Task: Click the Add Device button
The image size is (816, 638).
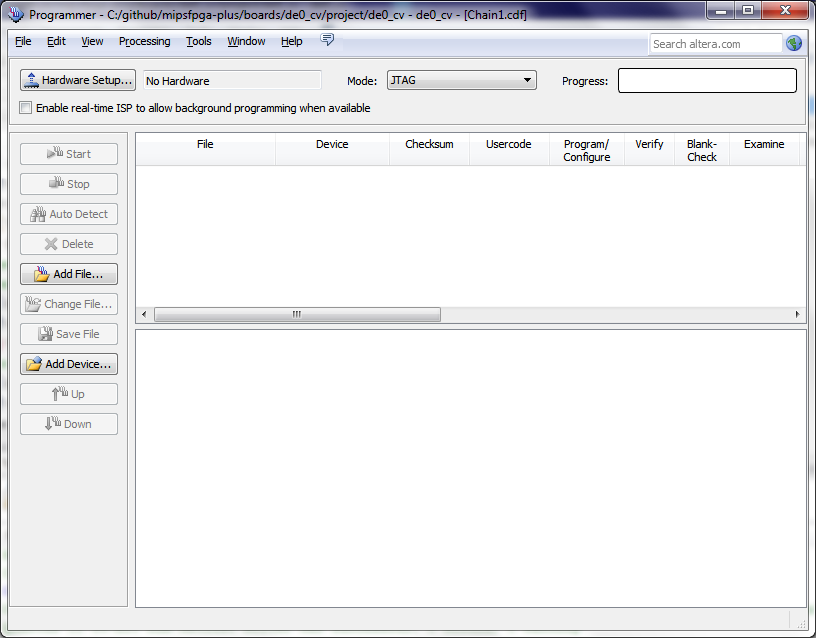Action: point(69,364)
